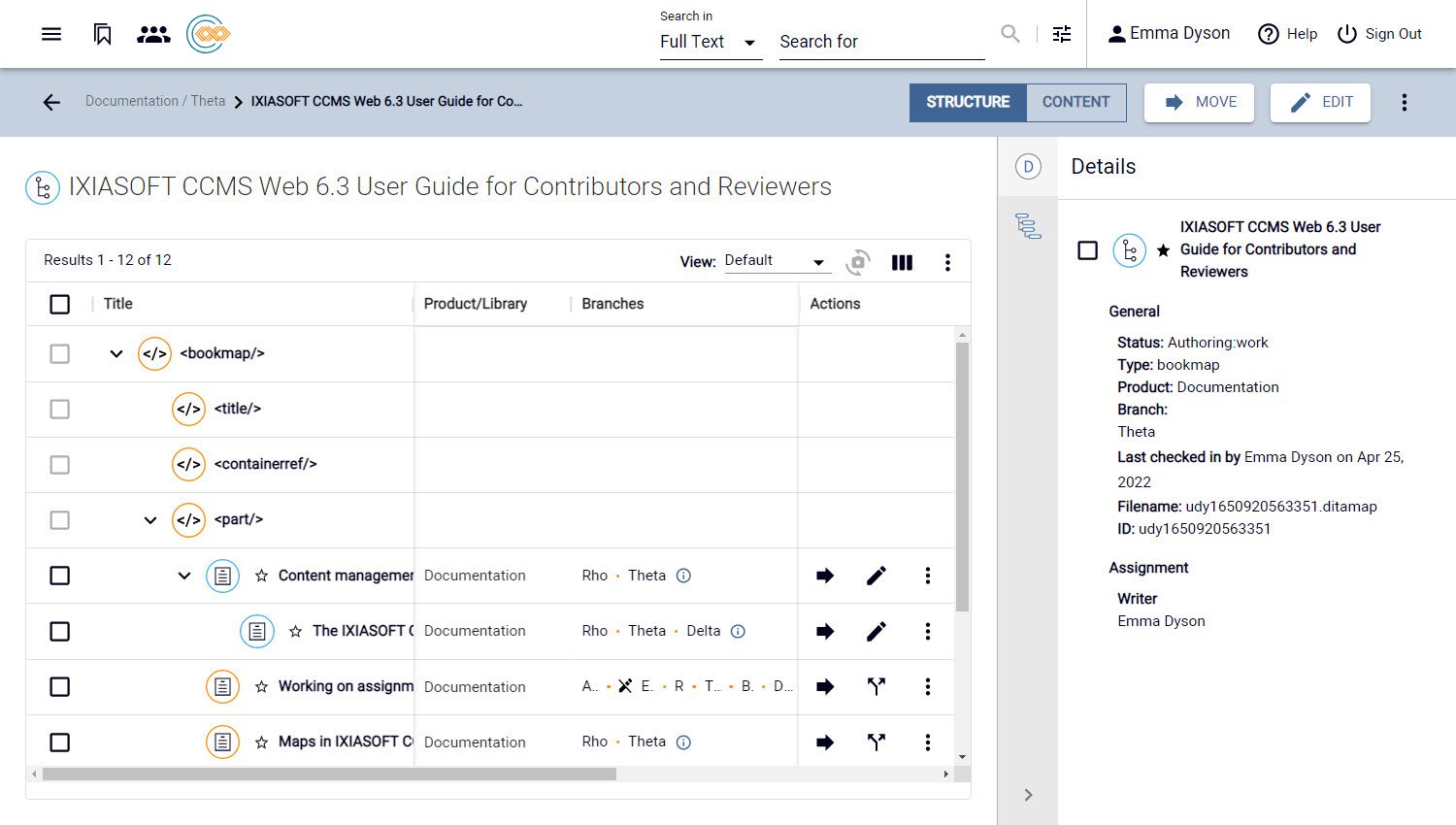Open advanced search filter sliders icon
Screen dimensions: 1456x825
coord(1062,34)
